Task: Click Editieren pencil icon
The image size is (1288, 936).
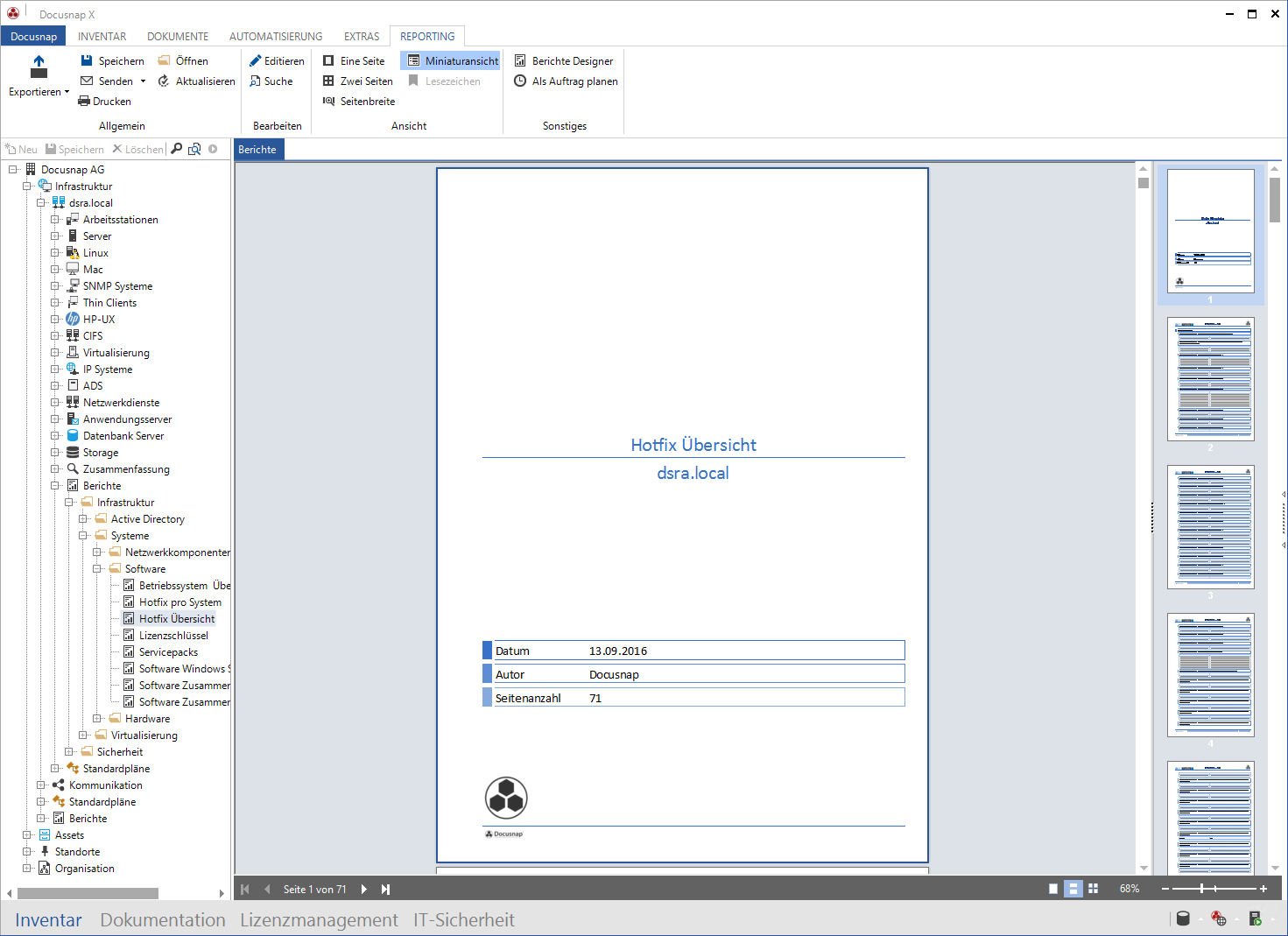Action: point(256,60)
